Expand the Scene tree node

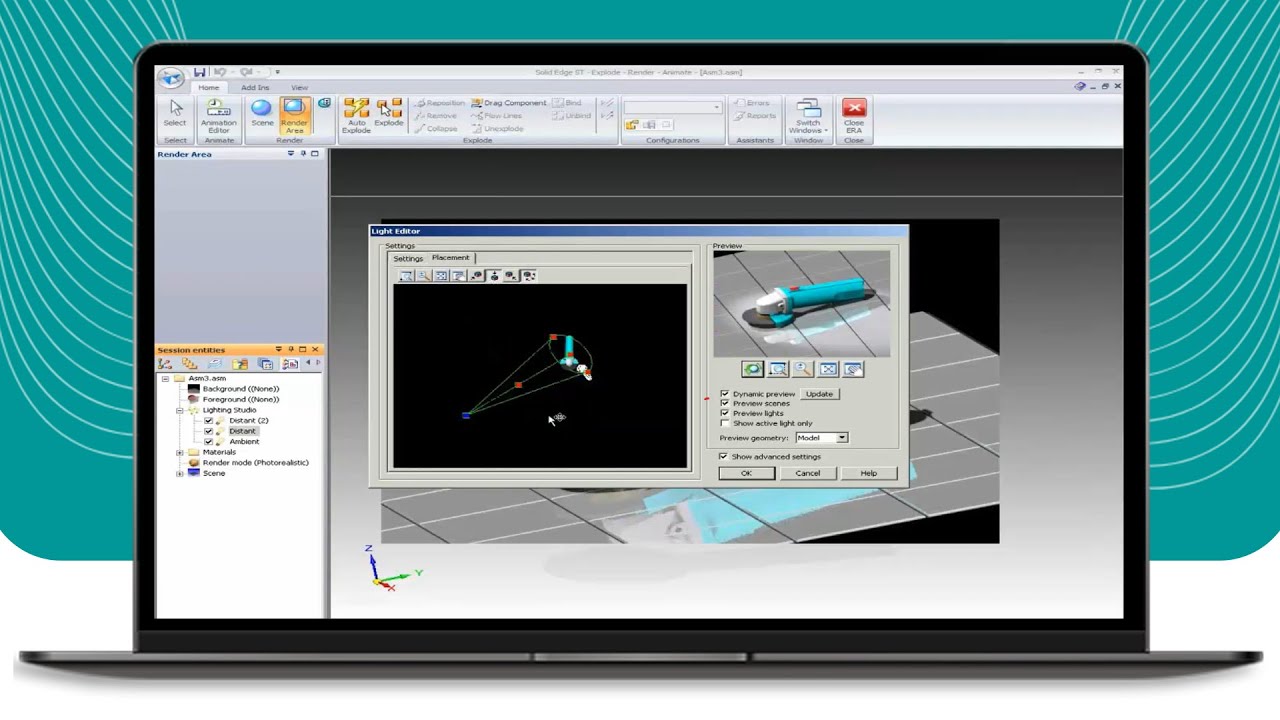point(181,473)
